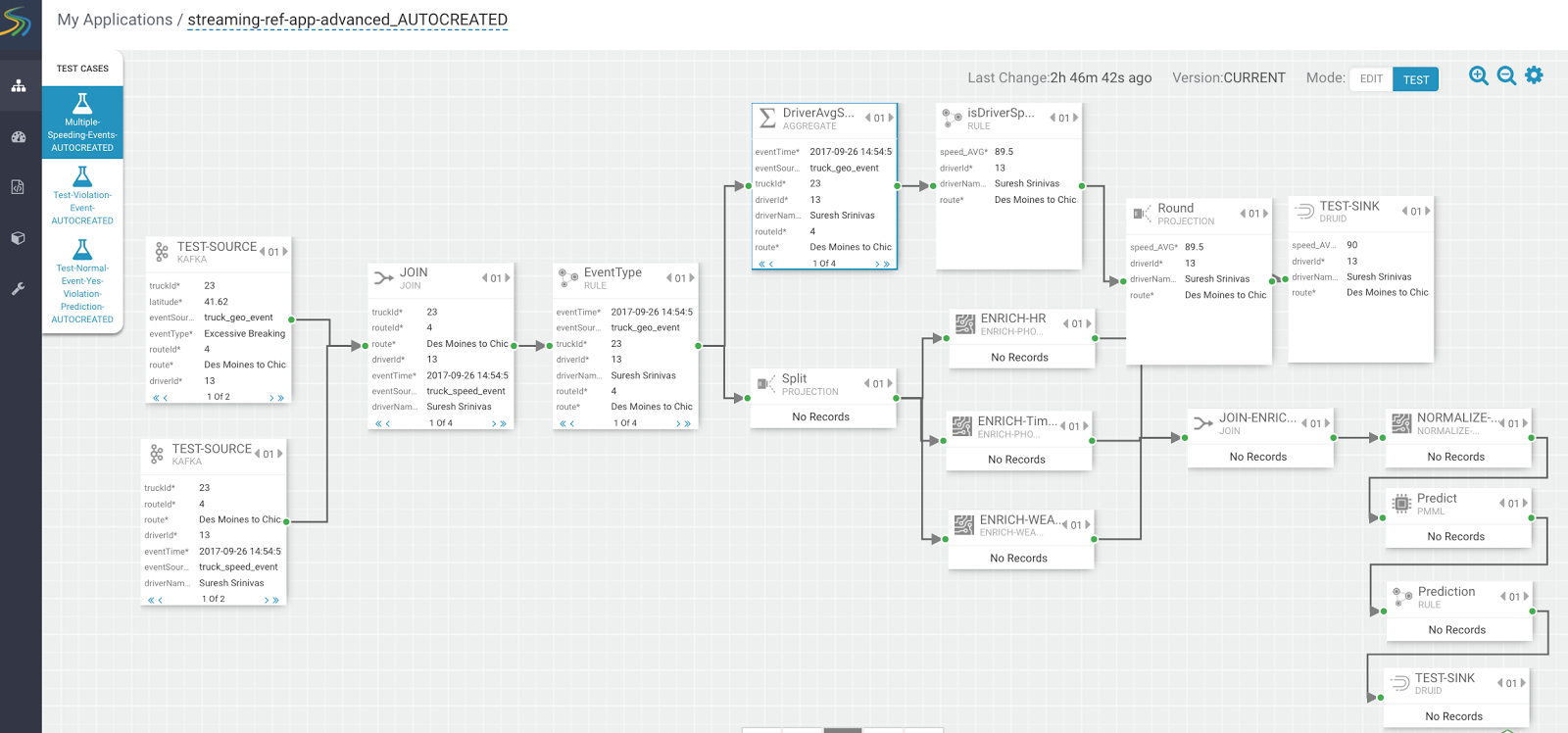The width and height of the screenshot is (1568, 733).
Task: Open the Schema Registry document icon in sidebar
Action: point(18,187)
